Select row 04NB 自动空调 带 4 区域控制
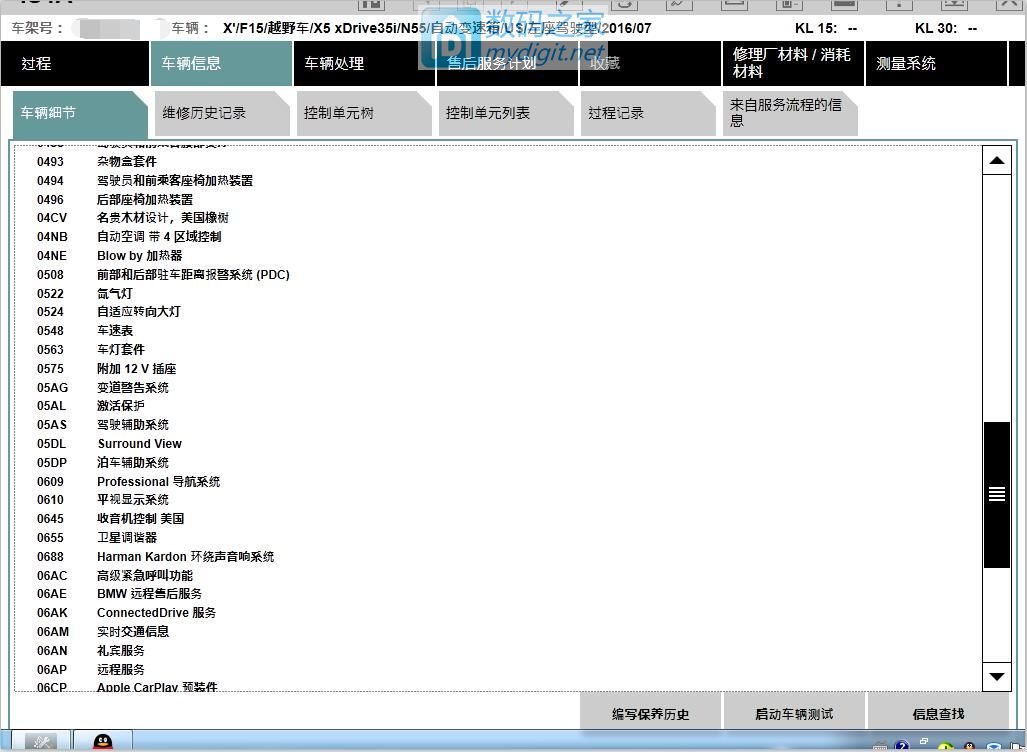The height and width of the screenshot is (752, 1027). tap(129, 236)
